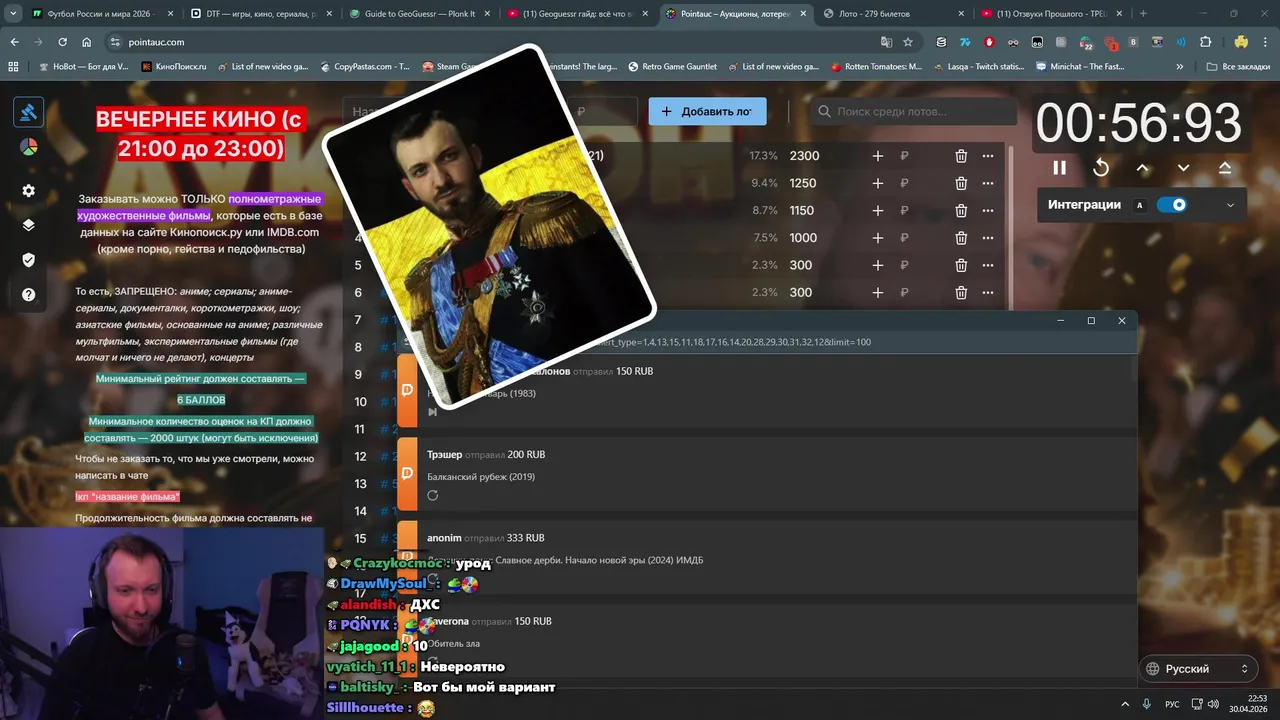Image resolution: width=1280 pixels, height=720 pixels.
Task: Open КиноПоиск.ru bookmark
Action: [174, 67]
